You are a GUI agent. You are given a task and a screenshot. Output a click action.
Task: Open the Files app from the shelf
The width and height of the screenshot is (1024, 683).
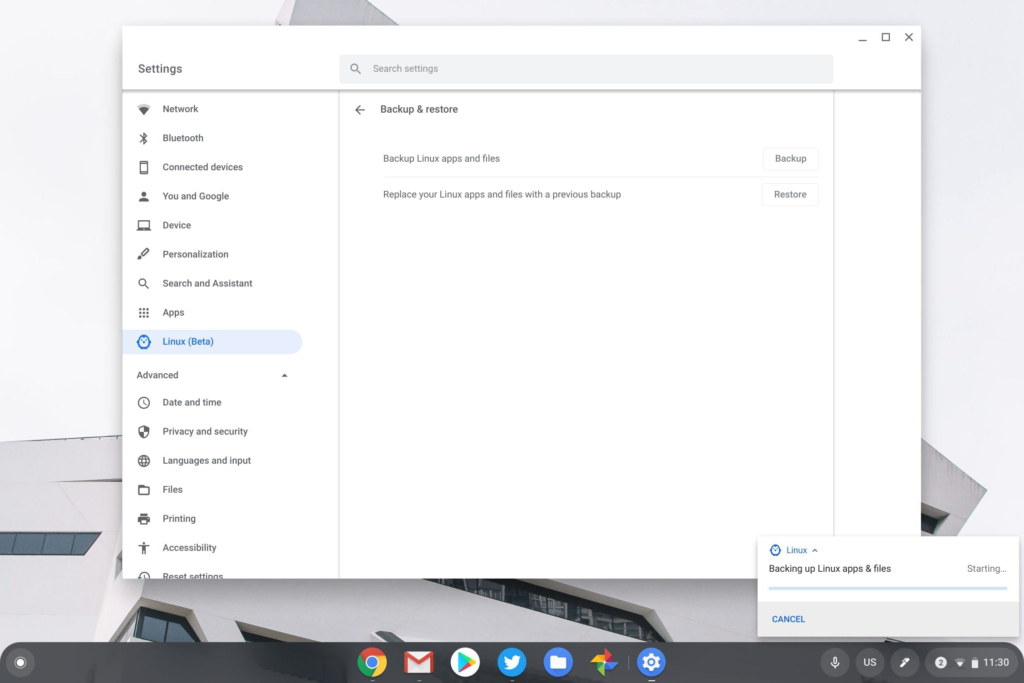[x=558, y=662]
